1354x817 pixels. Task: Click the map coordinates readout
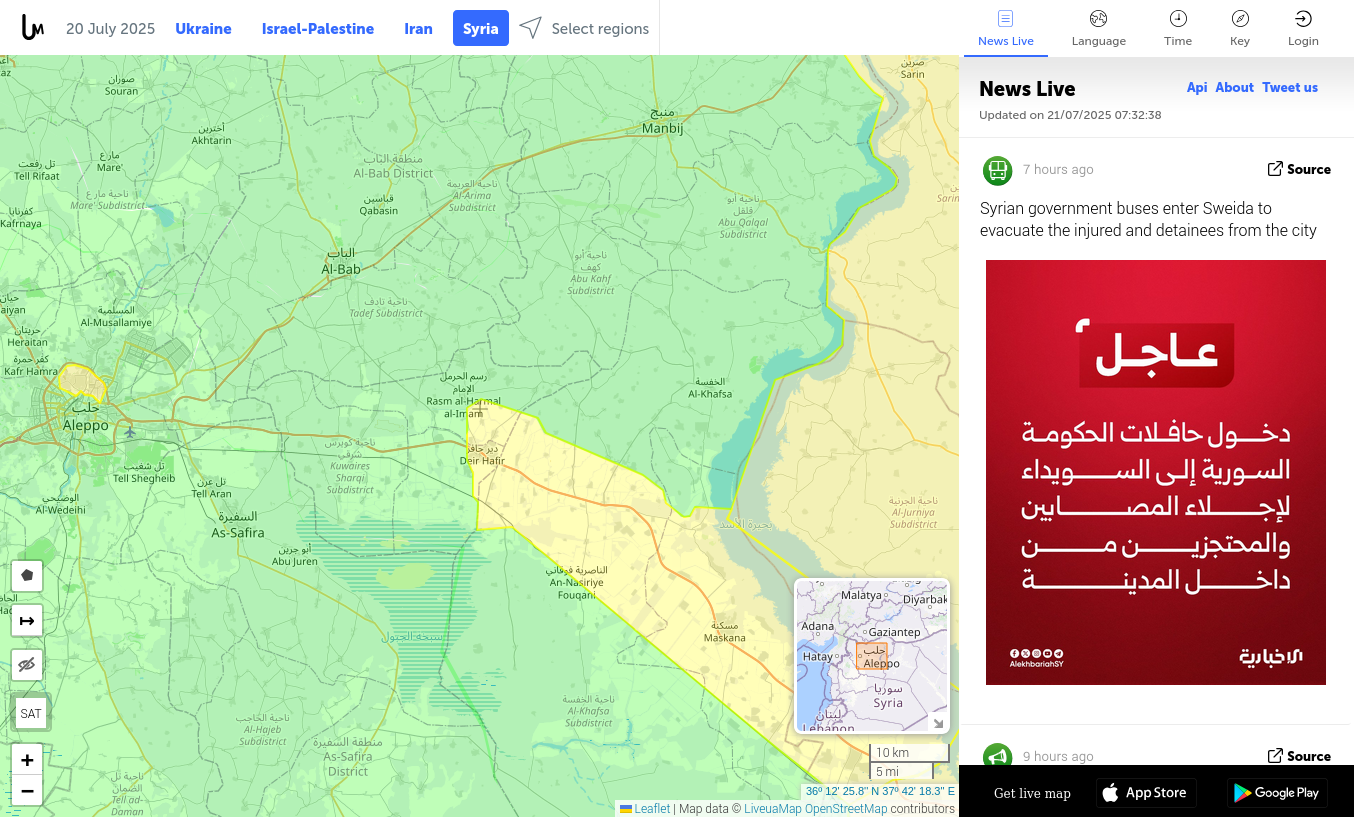(x=880, y=791)
